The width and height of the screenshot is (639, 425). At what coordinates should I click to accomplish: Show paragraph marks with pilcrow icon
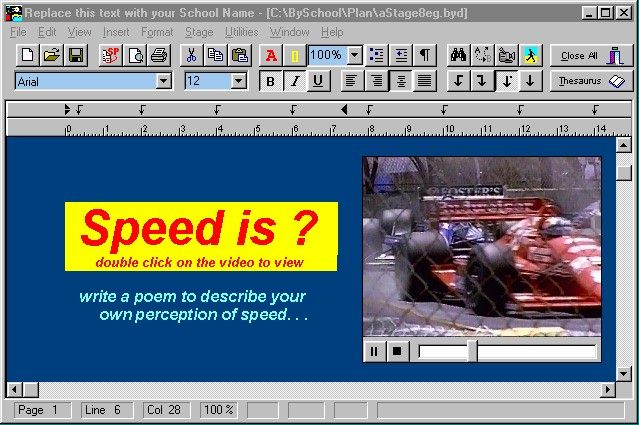click(x=425, y=55)
